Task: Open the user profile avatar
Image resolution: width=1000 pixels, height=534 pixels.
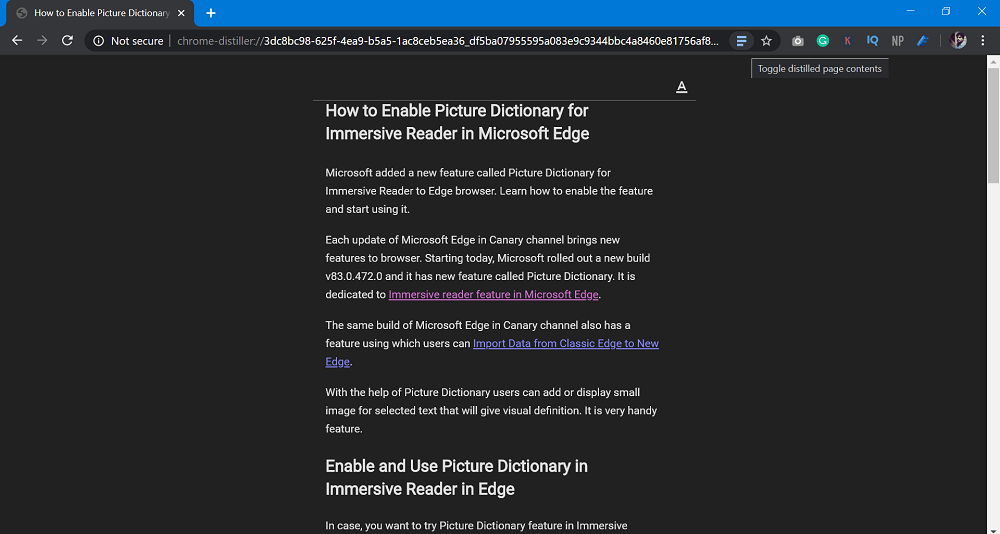Action: click(958, 41)
